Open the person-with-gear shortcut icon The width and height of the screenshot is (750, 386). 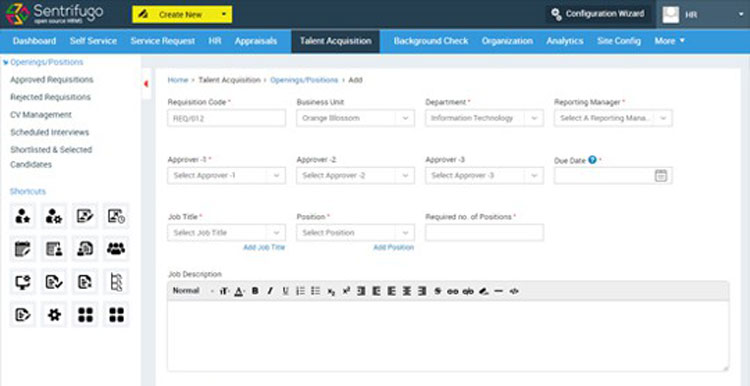54,216
